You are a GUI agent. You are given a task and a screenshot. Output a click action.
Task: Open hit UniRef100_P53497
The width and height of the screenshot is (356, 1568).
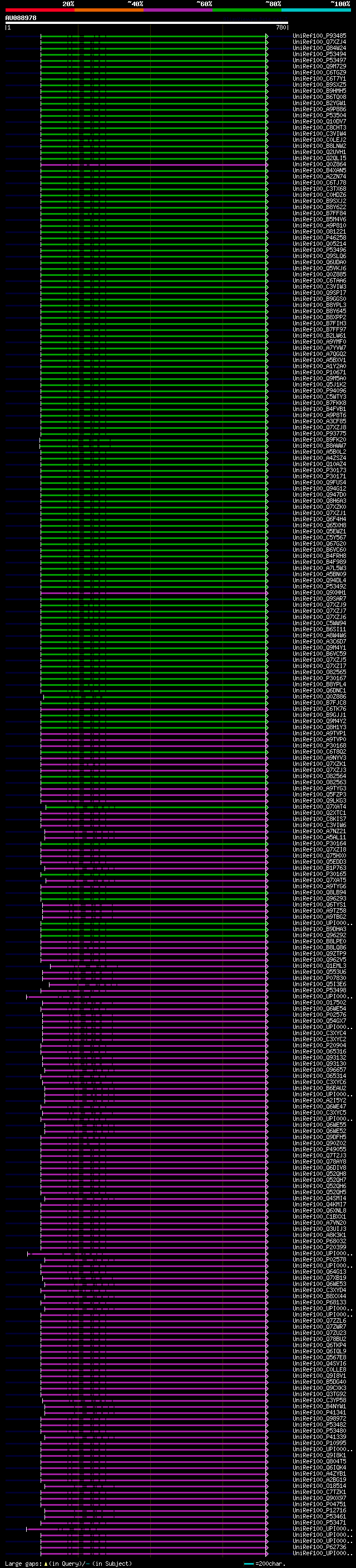tap(319, 60)
